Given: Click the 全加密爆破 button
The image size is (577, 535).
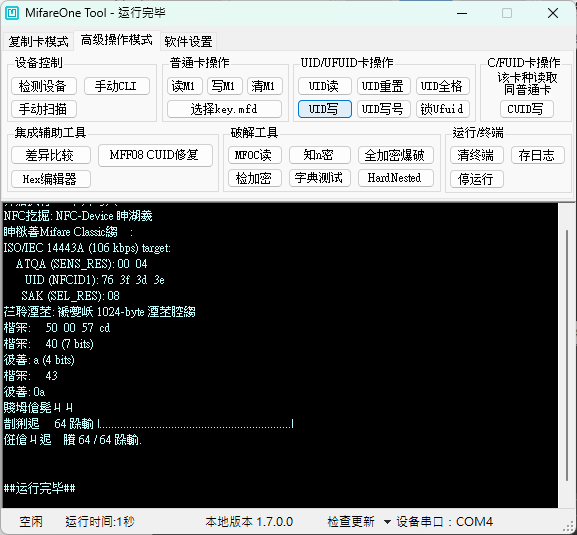Looking at the screenshot, I should tap(396, 155).
